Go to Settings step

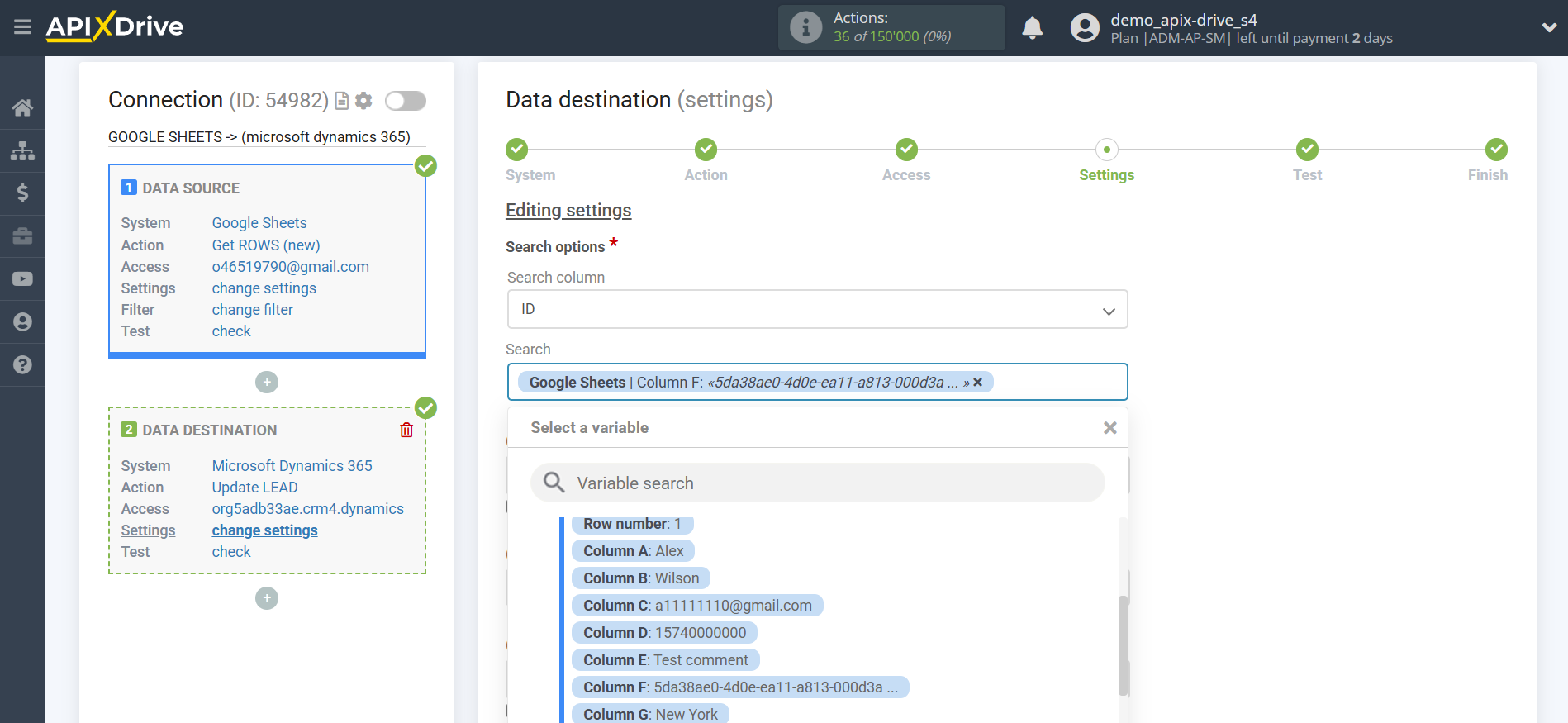(1107, 150)
